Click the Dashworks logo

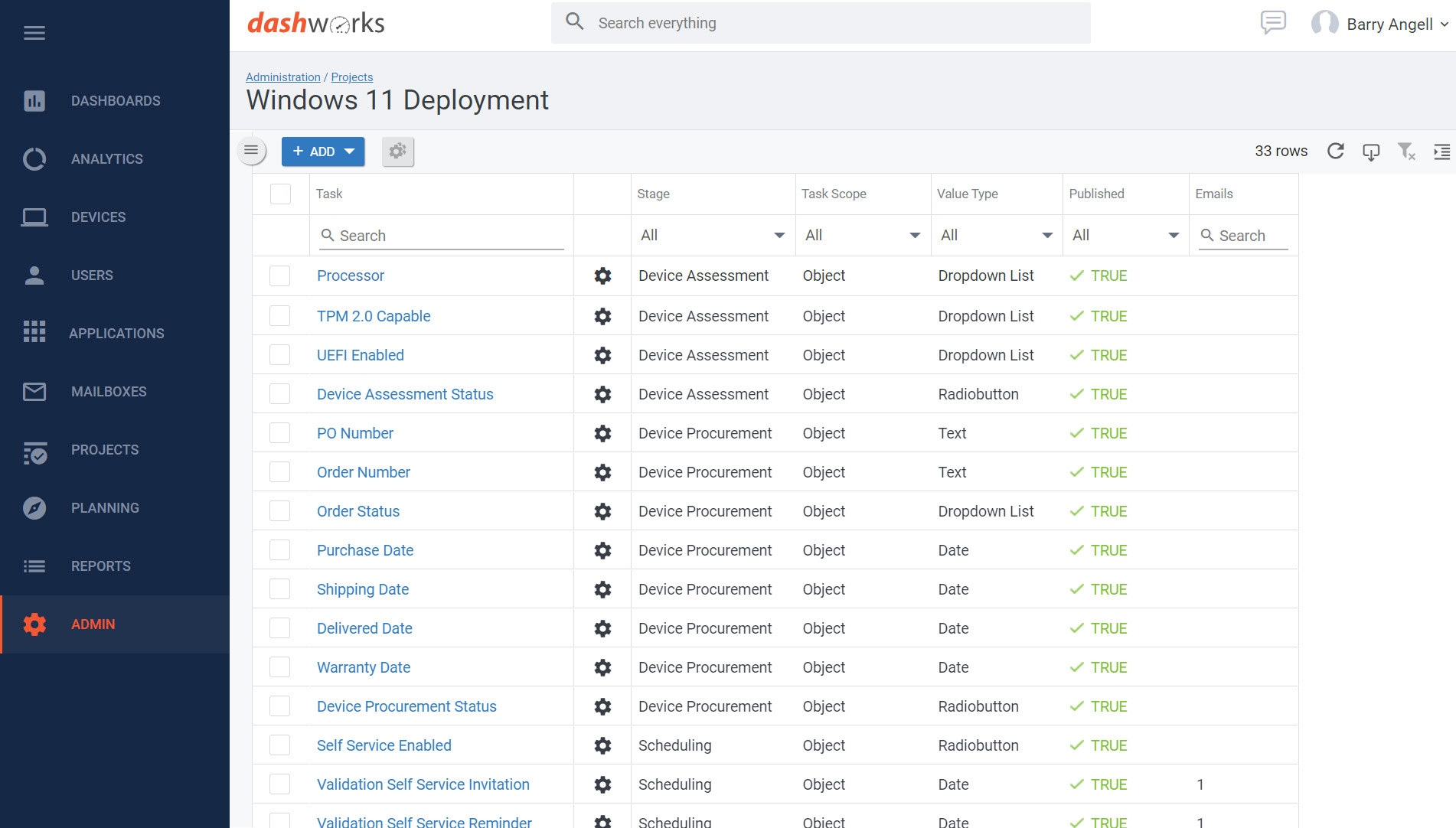(x=316, y=23)
